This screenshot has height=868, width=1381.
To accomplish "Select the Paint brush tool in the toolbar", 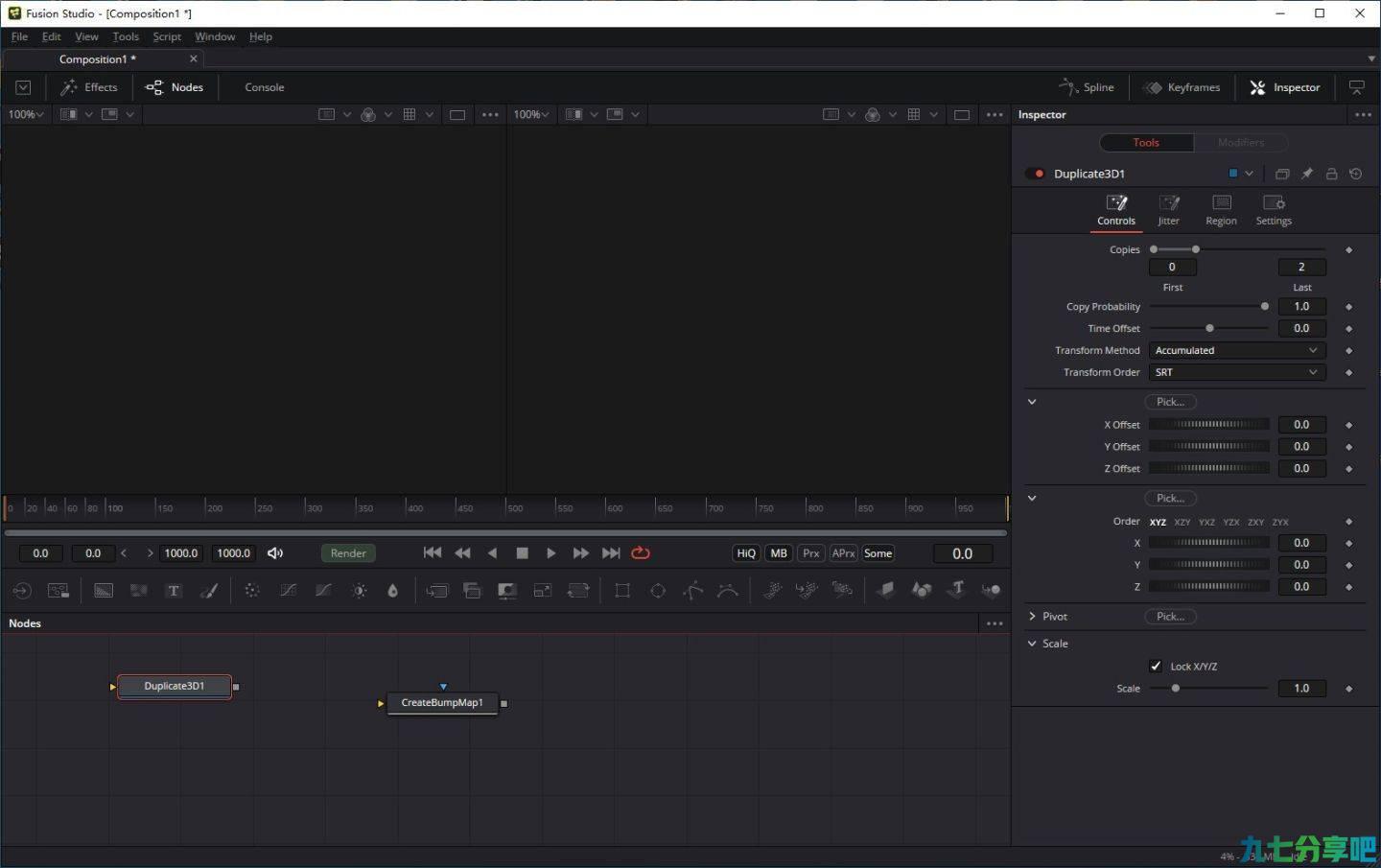I will (209, 591).
